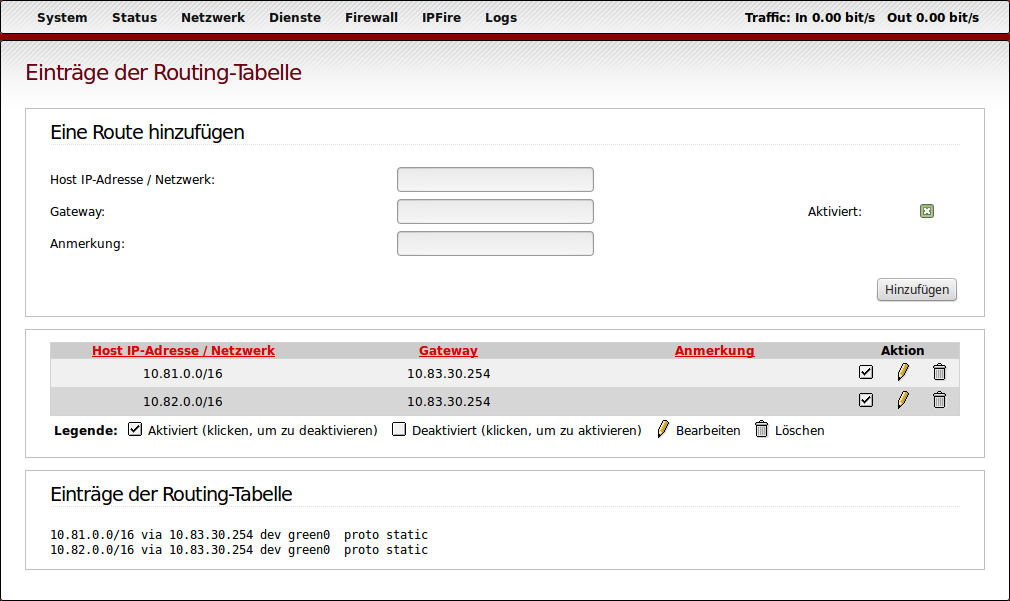The height and width of the screenshot is (601, 1010).
Task: Click the Gateway input field
Action: 495,211
